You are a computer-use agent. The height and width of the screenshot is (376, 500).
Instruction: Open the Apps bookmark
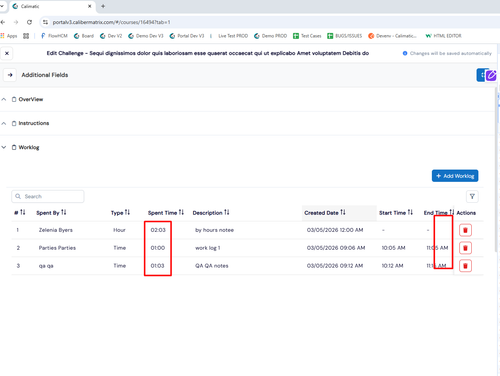pos(9,36)
